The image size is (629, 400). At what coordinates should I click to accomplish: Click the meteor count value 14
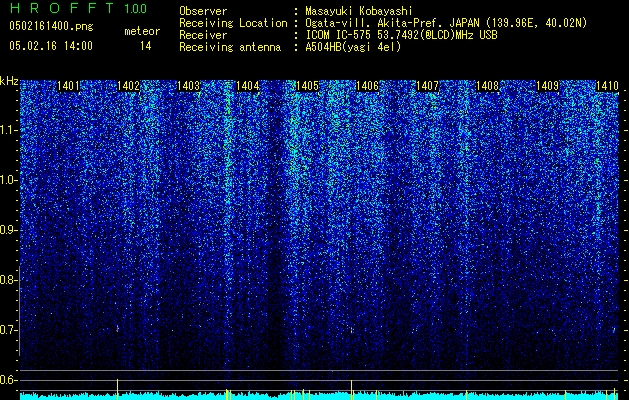[x=146, y=46]
